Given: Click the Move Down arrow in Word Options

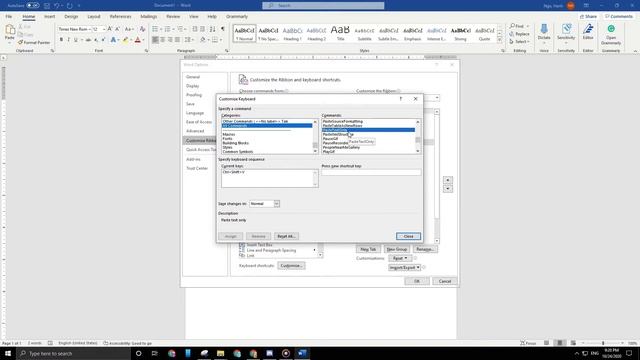Looking at the screenshot, I should coord(448,189).
